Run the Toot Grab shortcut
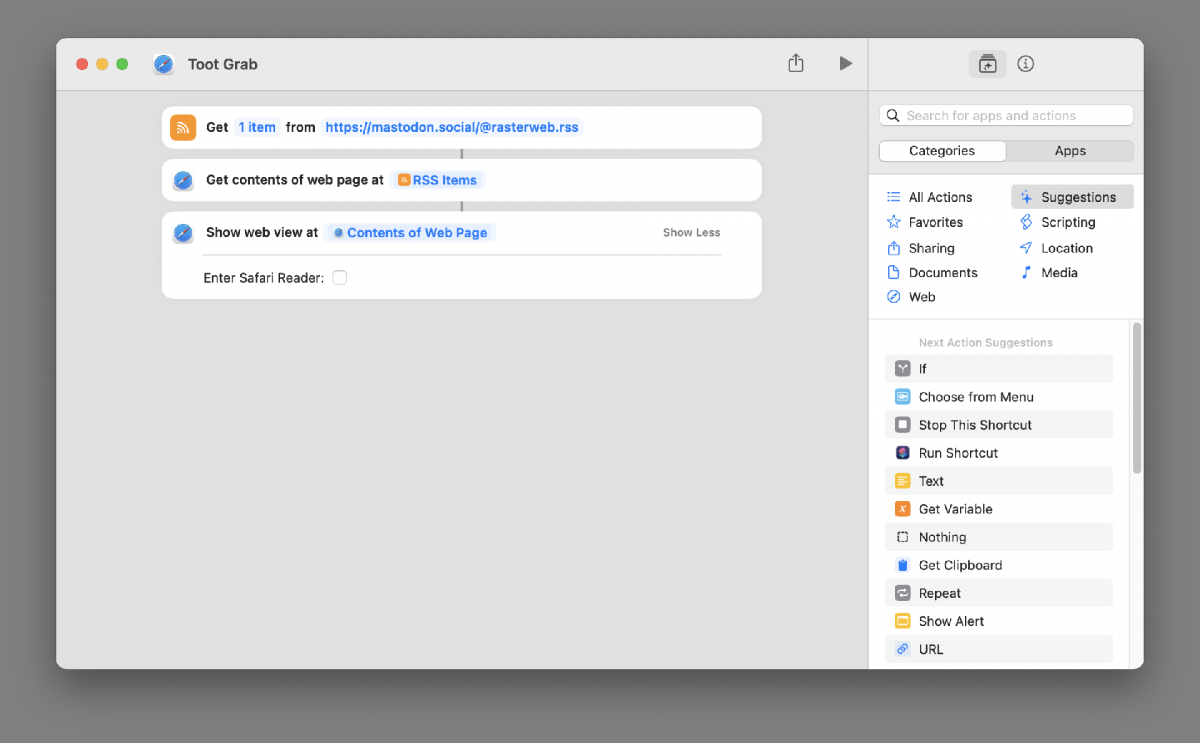1200x743 pixels. (845, 64)
